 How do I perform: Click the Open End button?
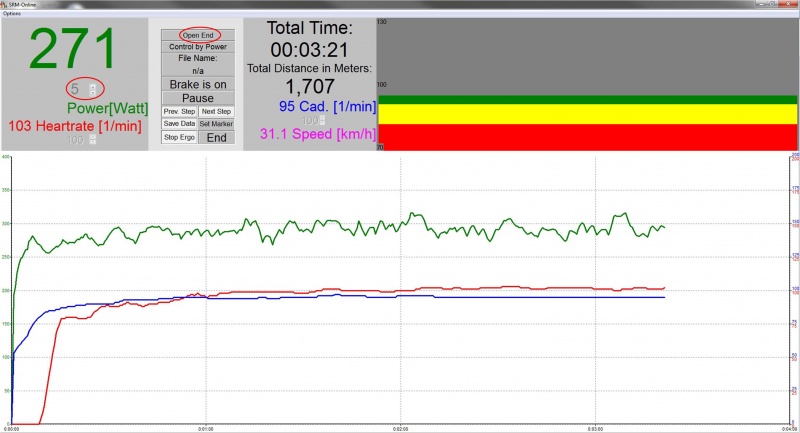(198, 35)
